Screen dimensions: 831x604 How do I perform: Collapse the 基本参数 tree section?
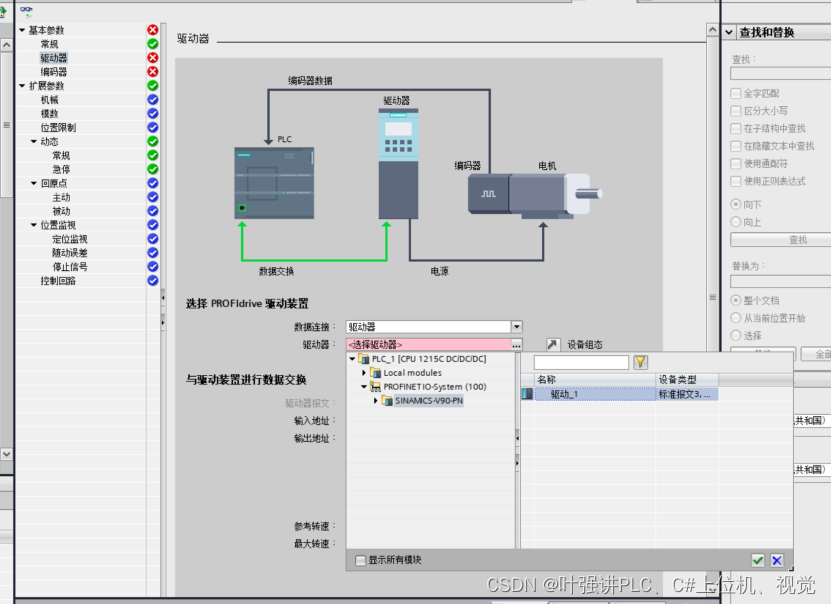[x=22, y=30]
